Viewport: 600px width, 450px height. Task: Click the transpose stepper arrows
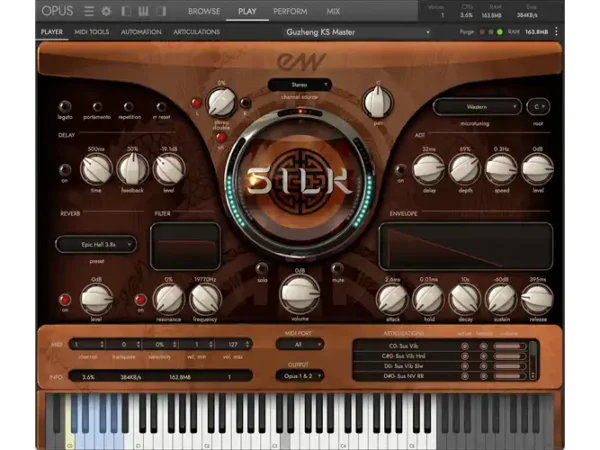click(138, 344)
